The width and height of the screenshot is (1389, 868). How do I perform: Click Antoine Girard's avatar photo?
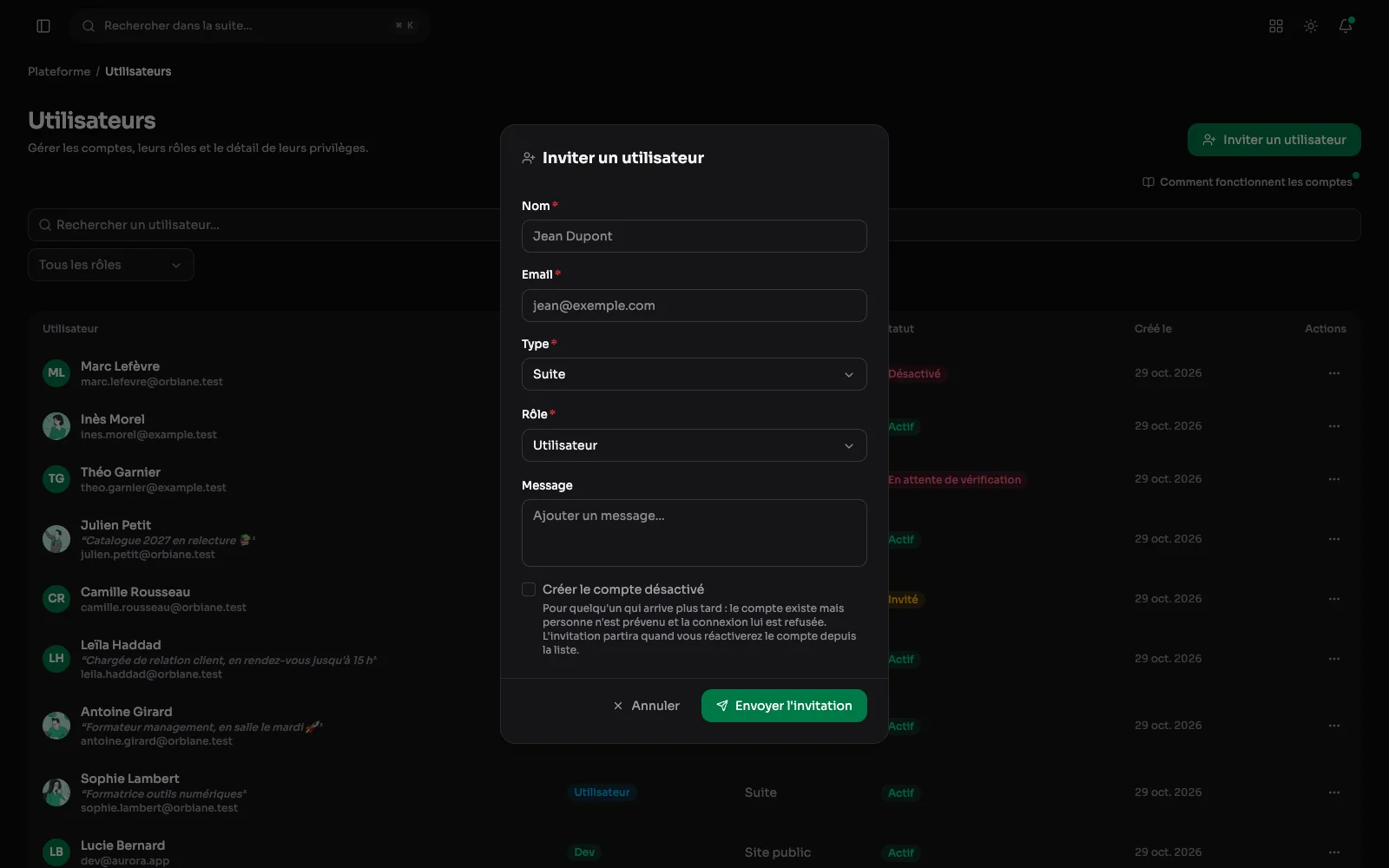point(56,726)
